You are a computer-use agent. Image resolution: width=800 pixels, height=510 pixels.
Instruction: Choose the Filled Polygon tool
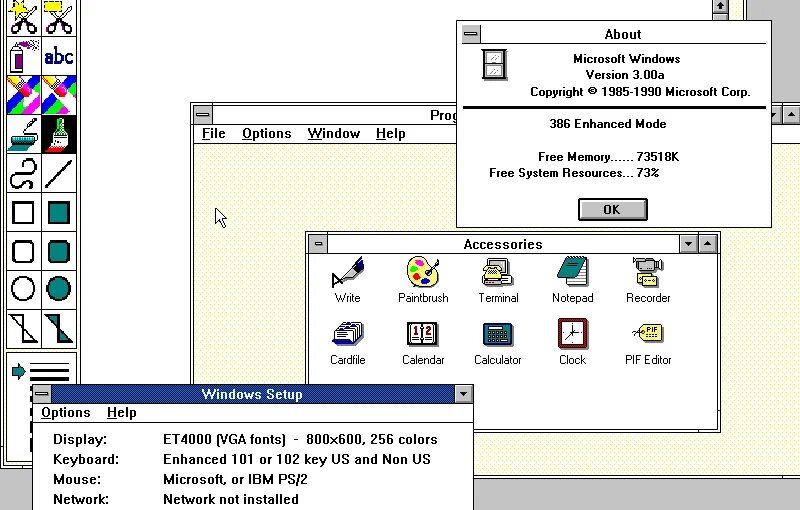[x=59, y=328]
